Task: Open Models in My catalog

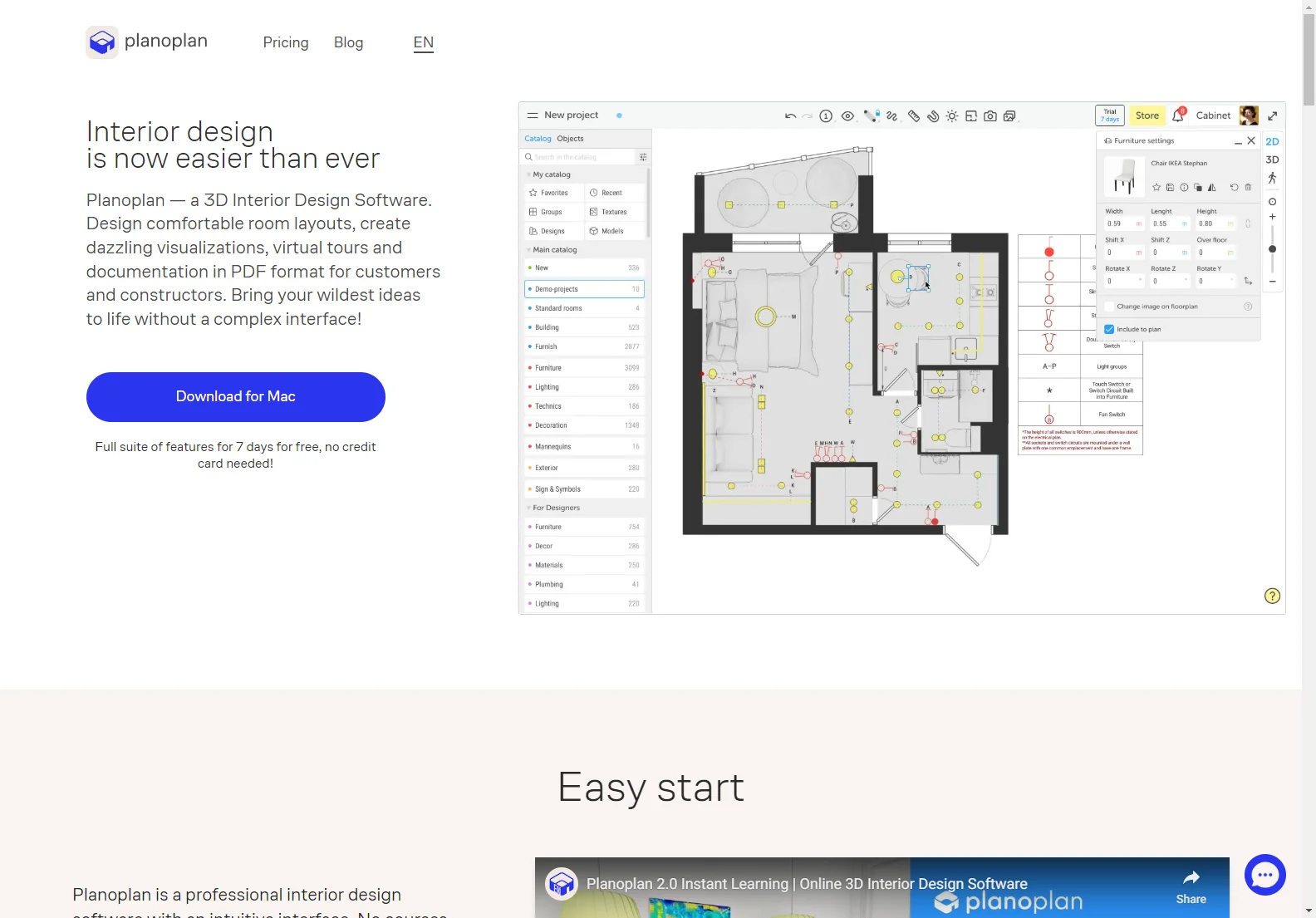Action: 615,231
